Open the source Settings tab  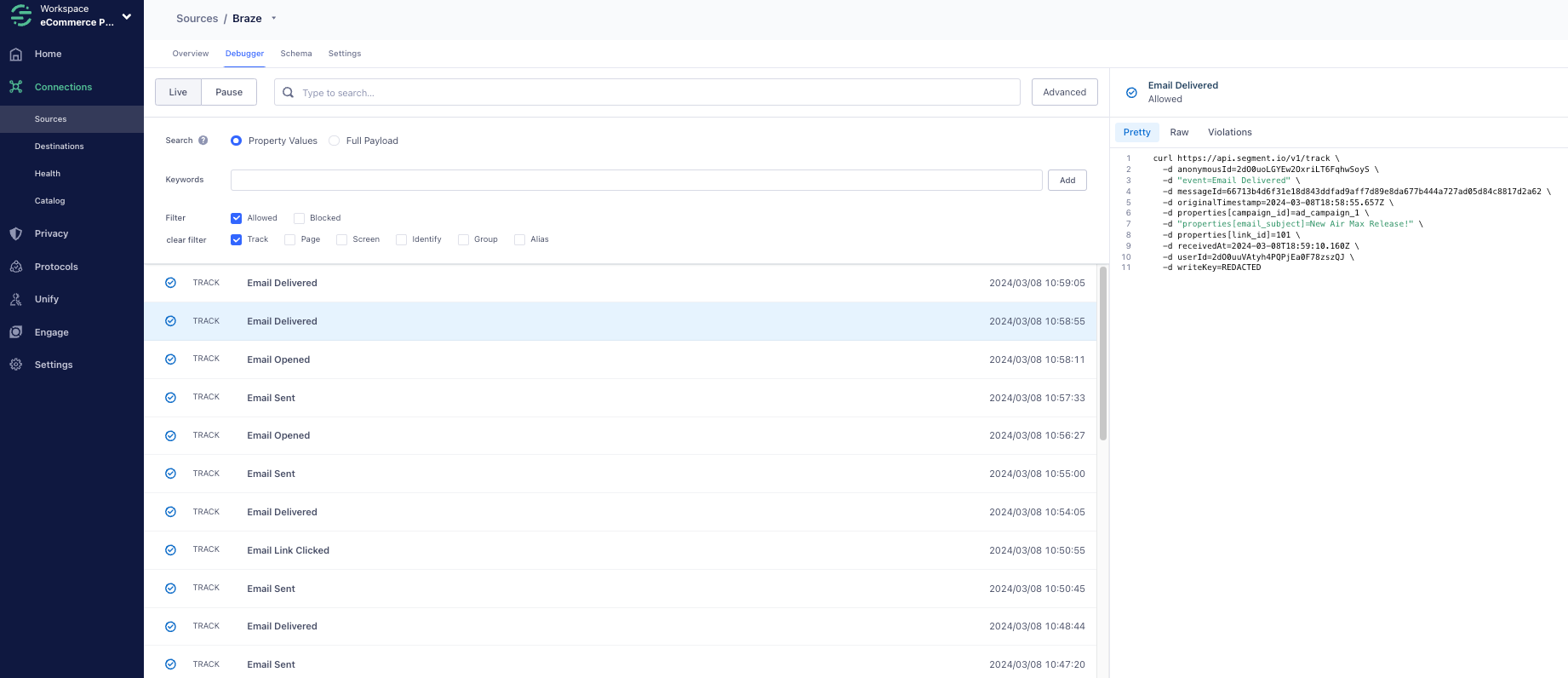point(345,54)
